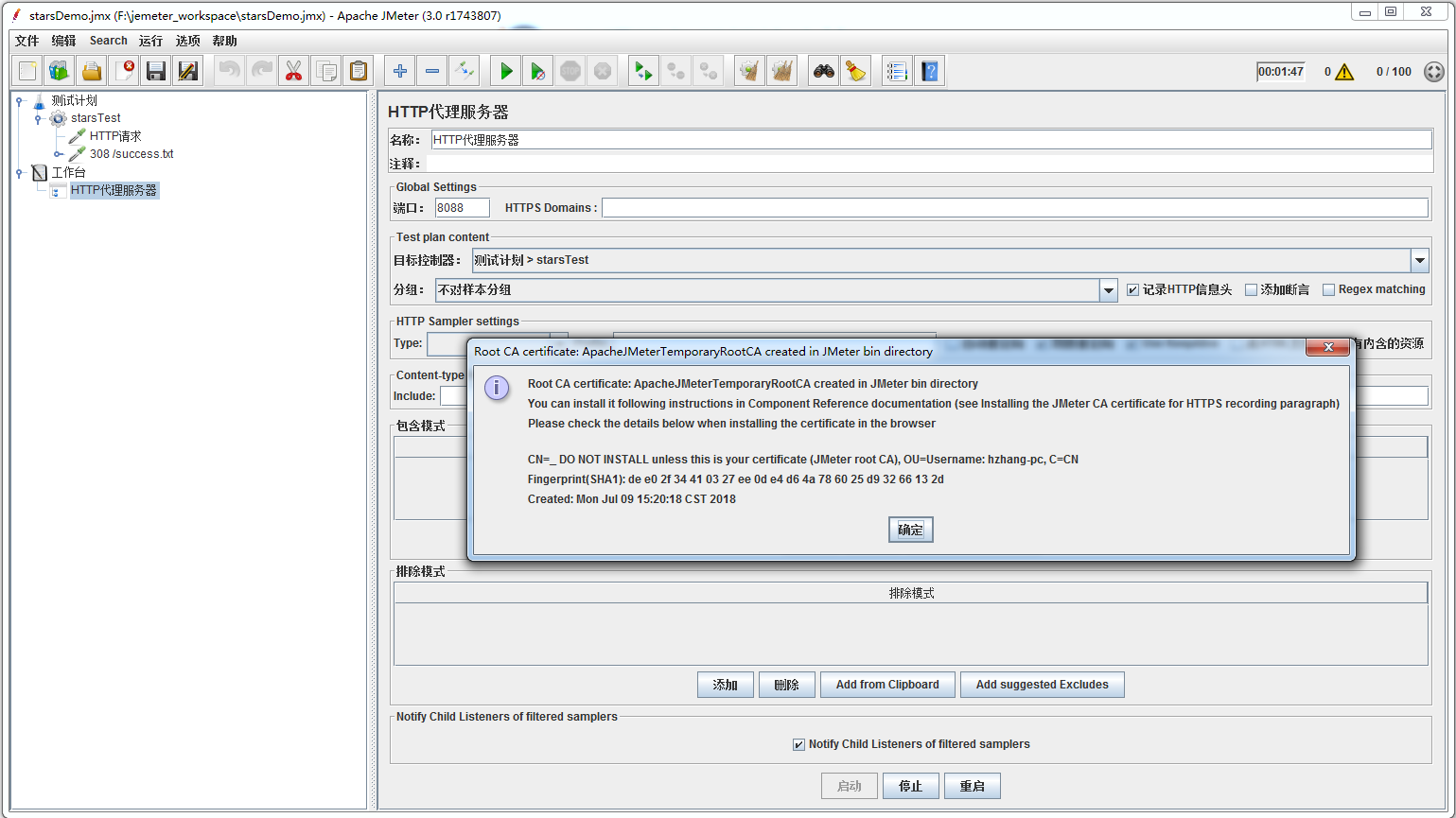The height and width of the screenshot is (818, 1456).
Task: Open the 分组 combo box arrow
Action: [x=1109, y=290]
